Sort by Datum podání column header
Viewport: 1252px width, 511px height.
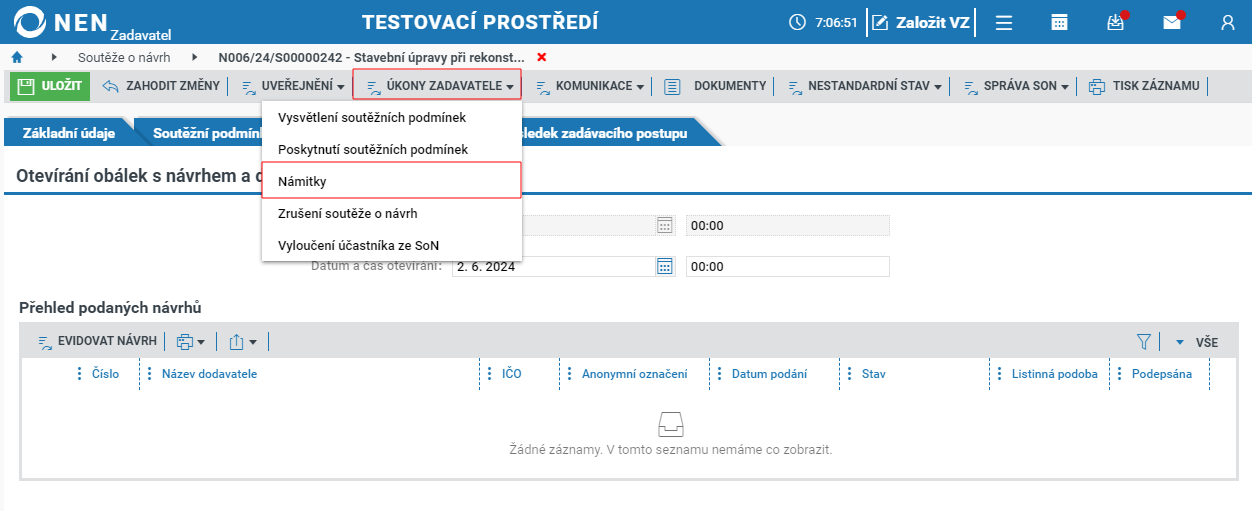[x=769, y=374]
